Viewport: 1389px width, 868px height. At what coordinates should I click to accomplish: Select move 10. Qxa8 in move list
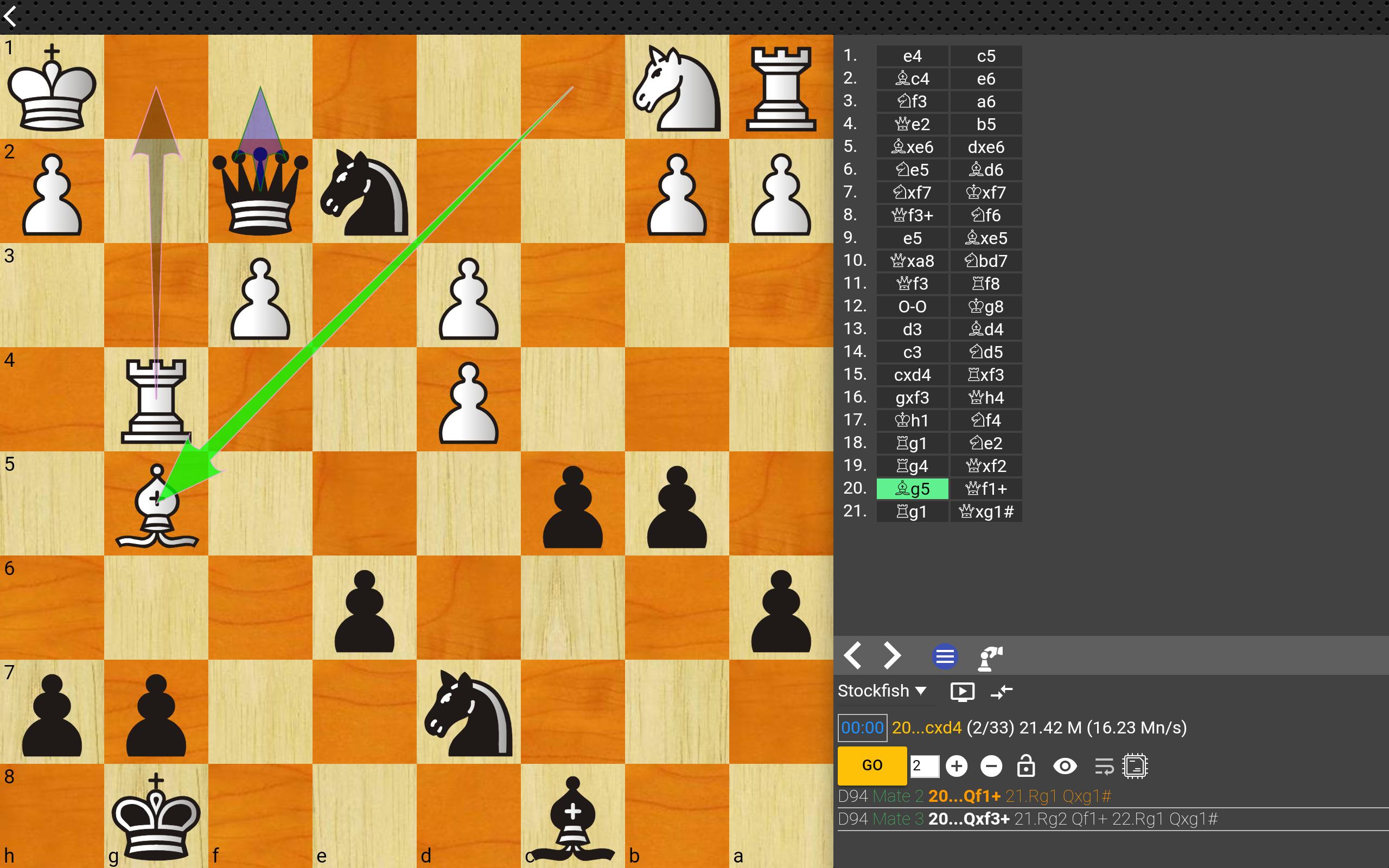tap(912, 261)
